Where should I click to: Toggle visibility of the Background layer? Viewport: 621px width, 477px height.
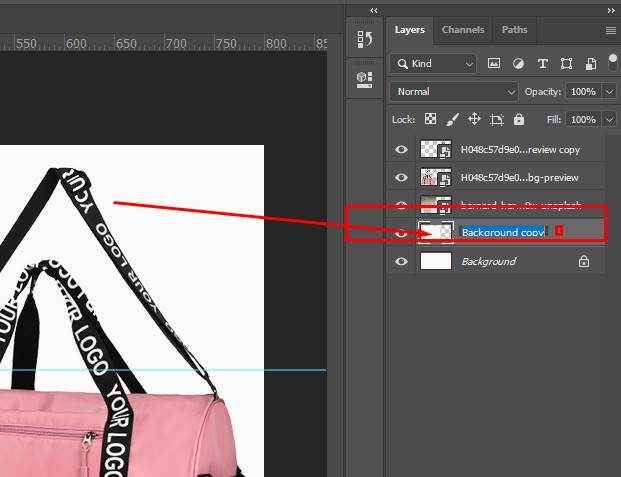point(402,262)
